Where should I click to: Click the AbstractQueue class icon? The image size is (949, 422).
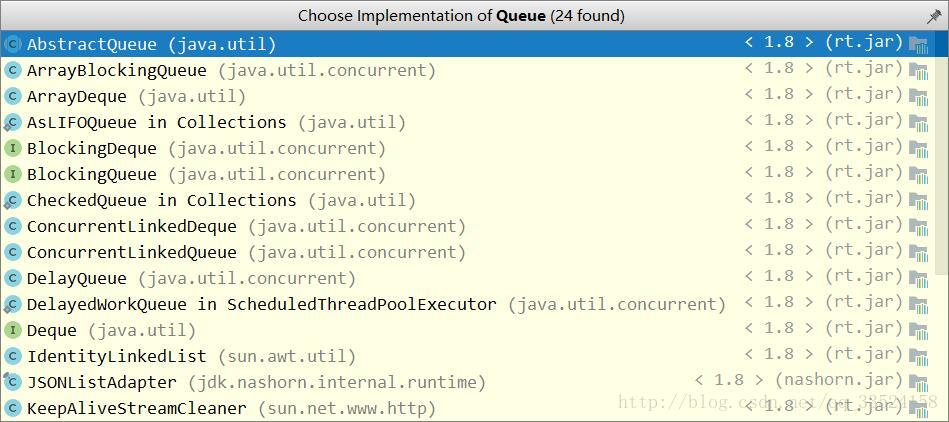click(x=12, y=44)
